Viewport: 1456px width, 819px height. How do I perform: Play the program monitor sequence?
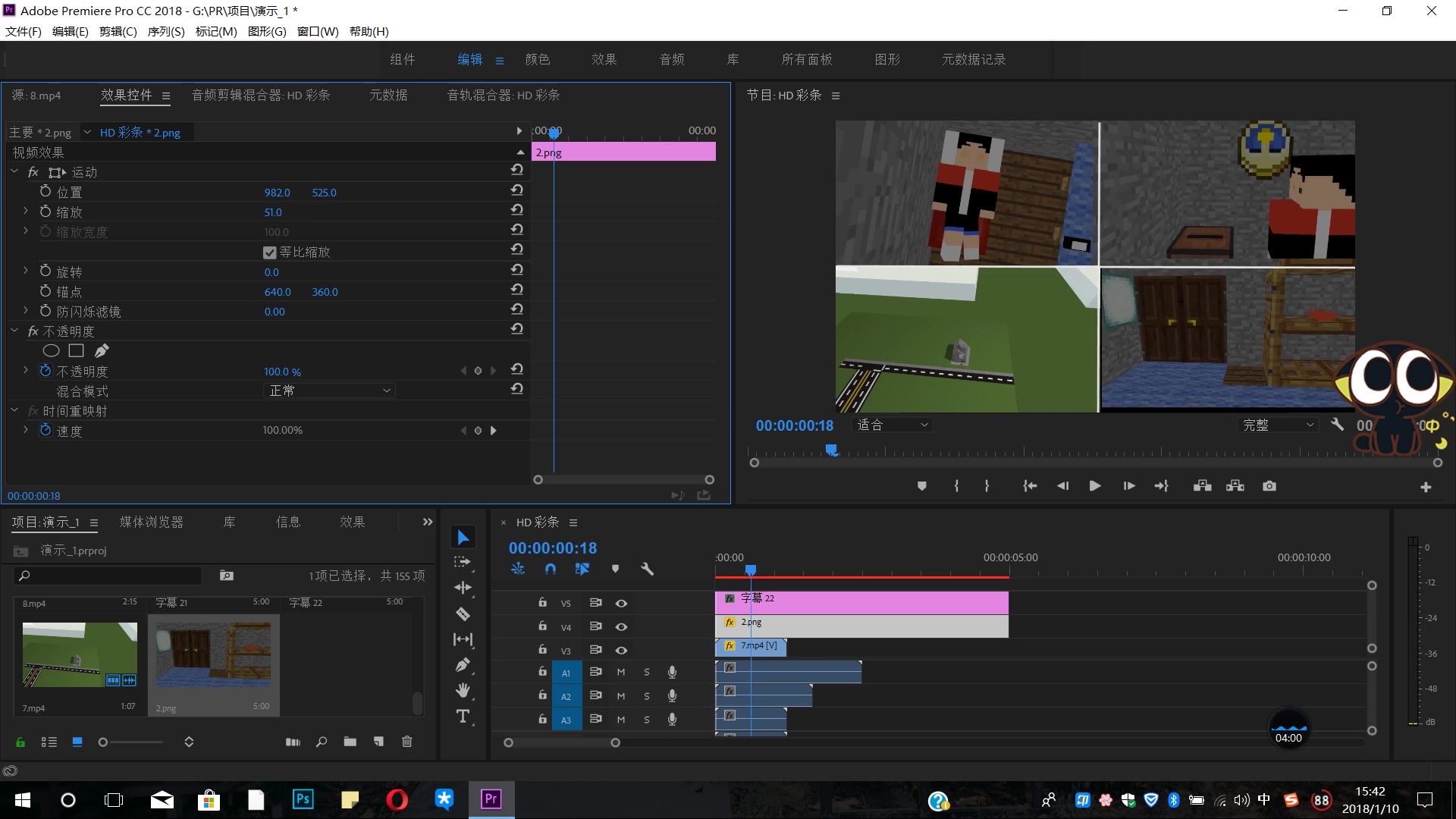(1094, 486)
